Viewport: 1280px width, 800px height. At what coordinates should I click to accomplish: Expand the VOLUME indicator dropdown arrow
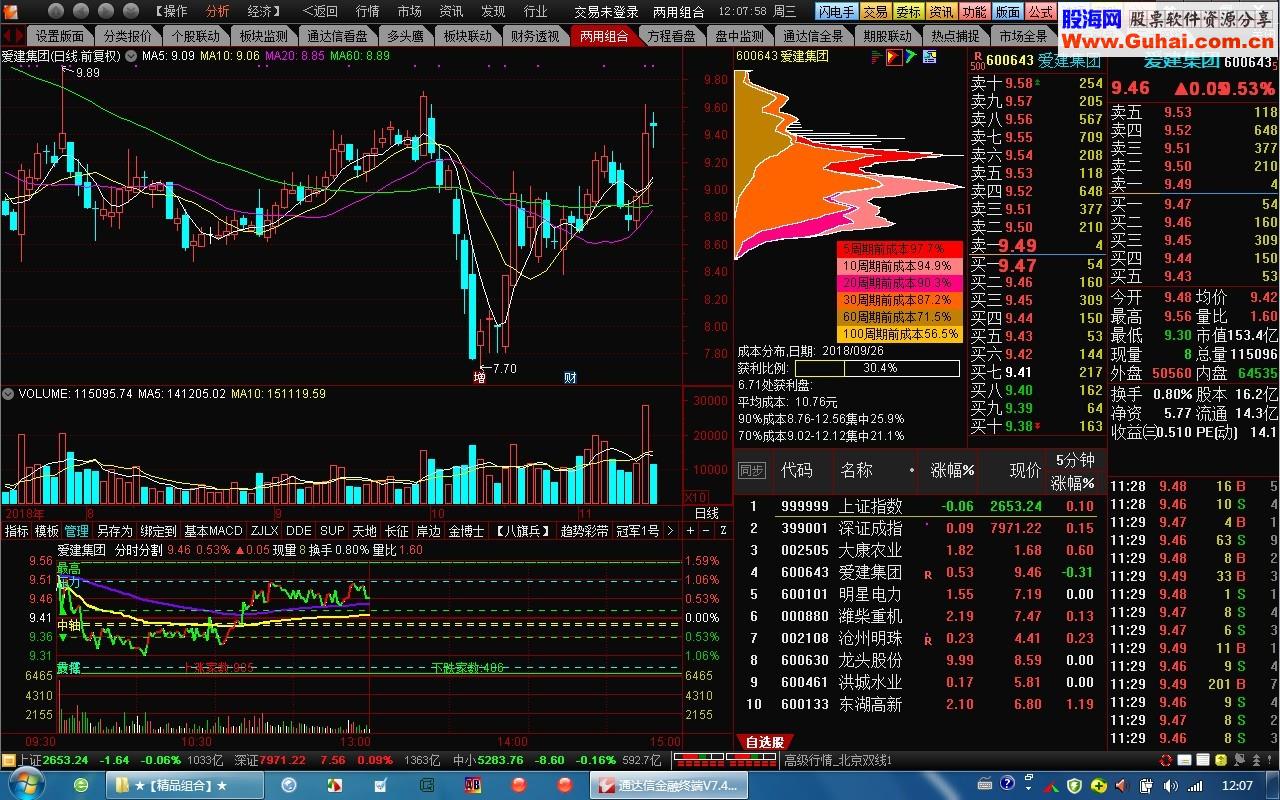(x=9, y=394)
